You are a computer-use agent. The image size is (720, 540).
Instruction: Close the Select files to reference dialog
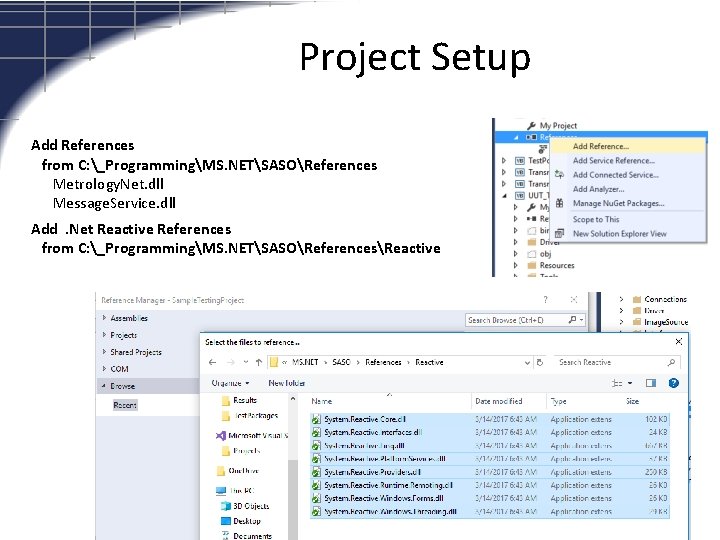point(679,342)
